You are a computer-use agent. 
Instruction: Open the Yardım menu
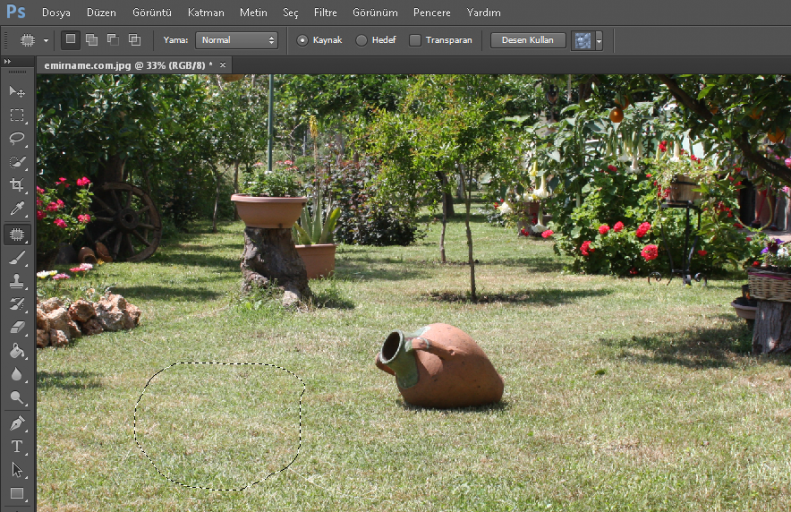click(483, 12)
